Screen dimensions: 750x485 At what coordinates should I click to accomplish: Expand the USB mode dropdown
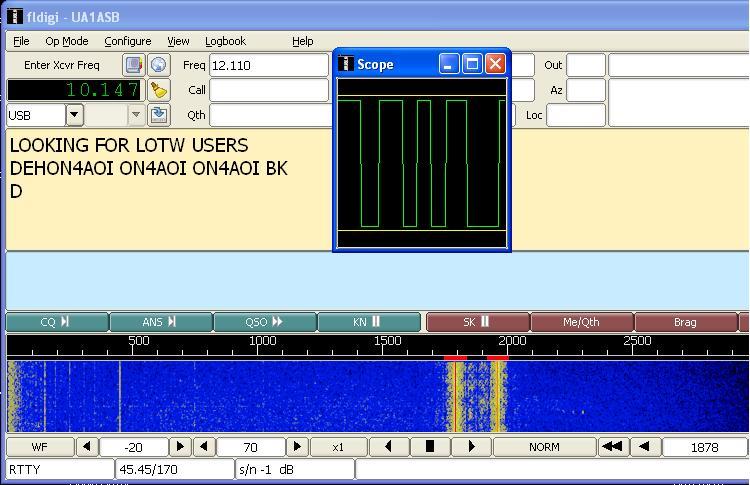point(75,115)
